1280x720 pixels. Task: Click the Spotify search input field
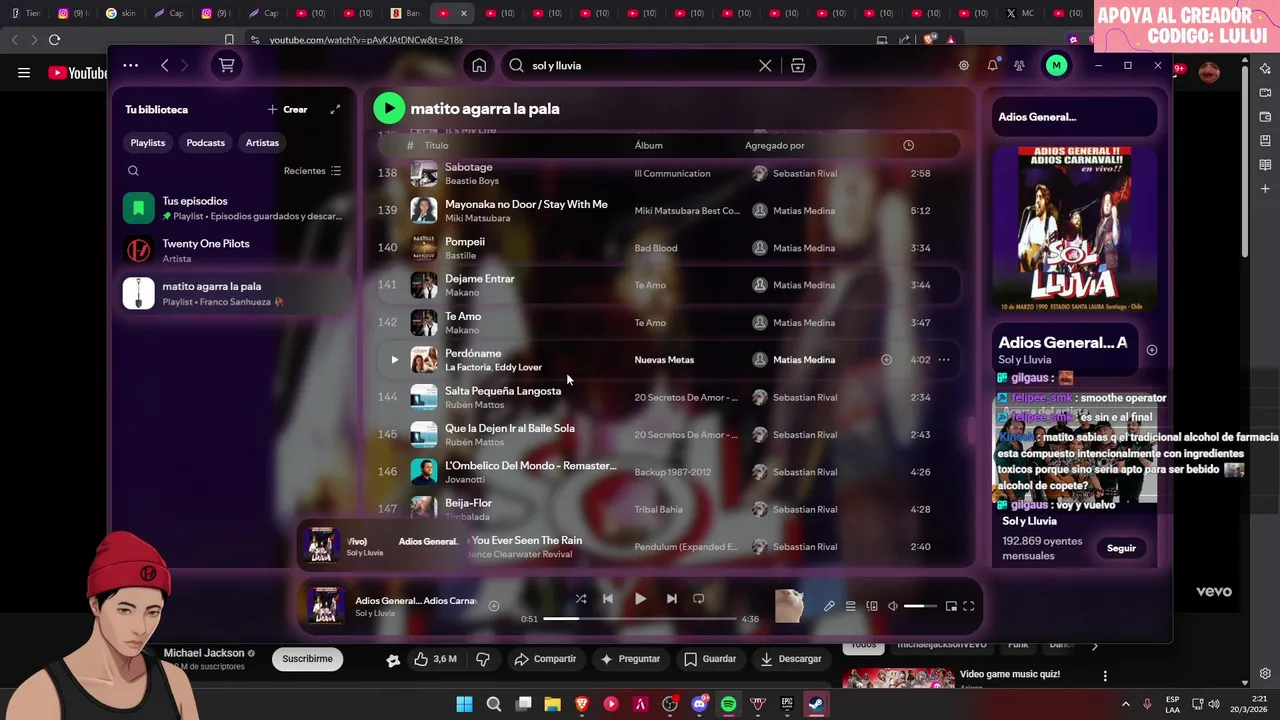coord(640,65)
